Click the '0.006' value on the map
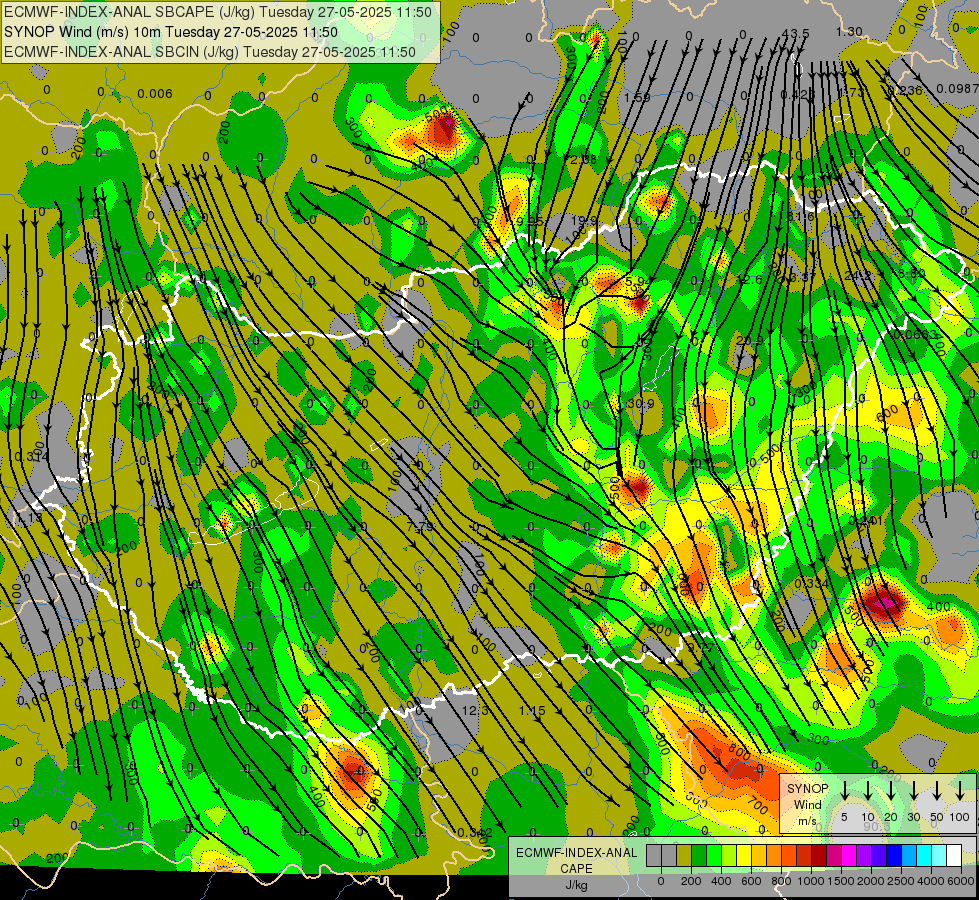 pos(155,94)
